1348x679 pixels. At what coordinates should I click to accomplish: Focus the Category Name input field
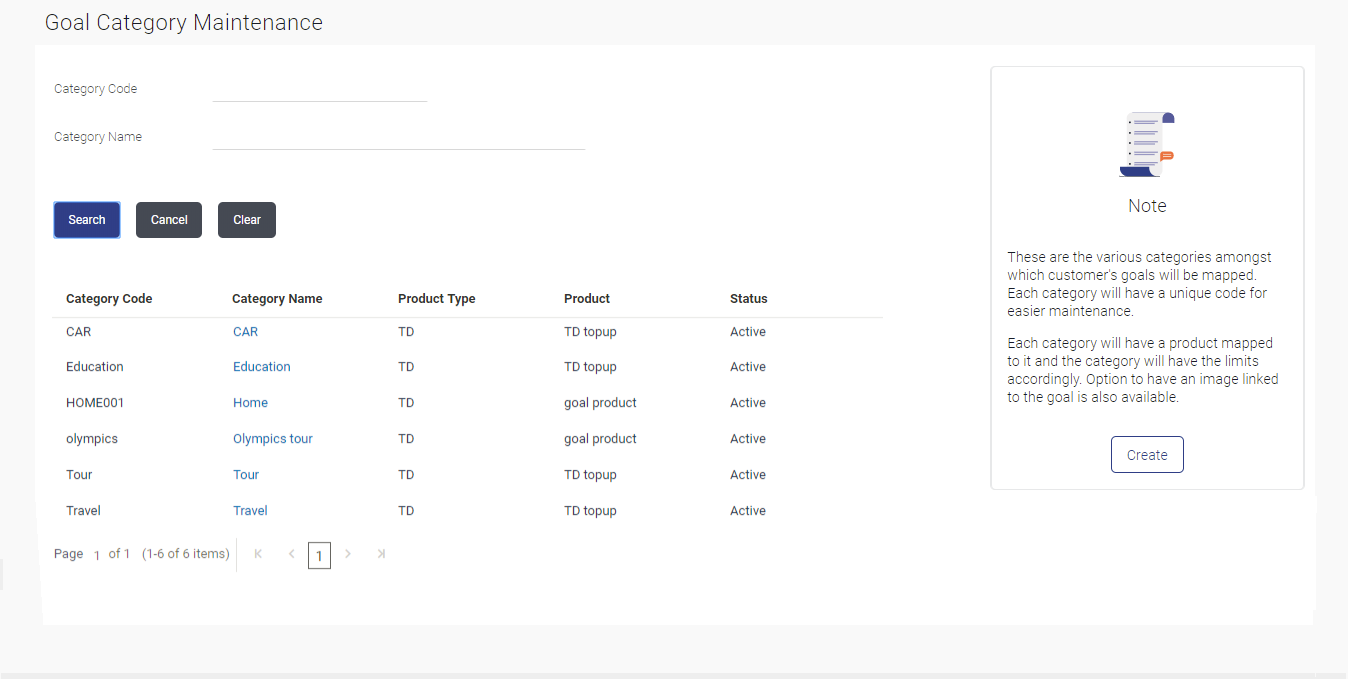click(398, 138)
